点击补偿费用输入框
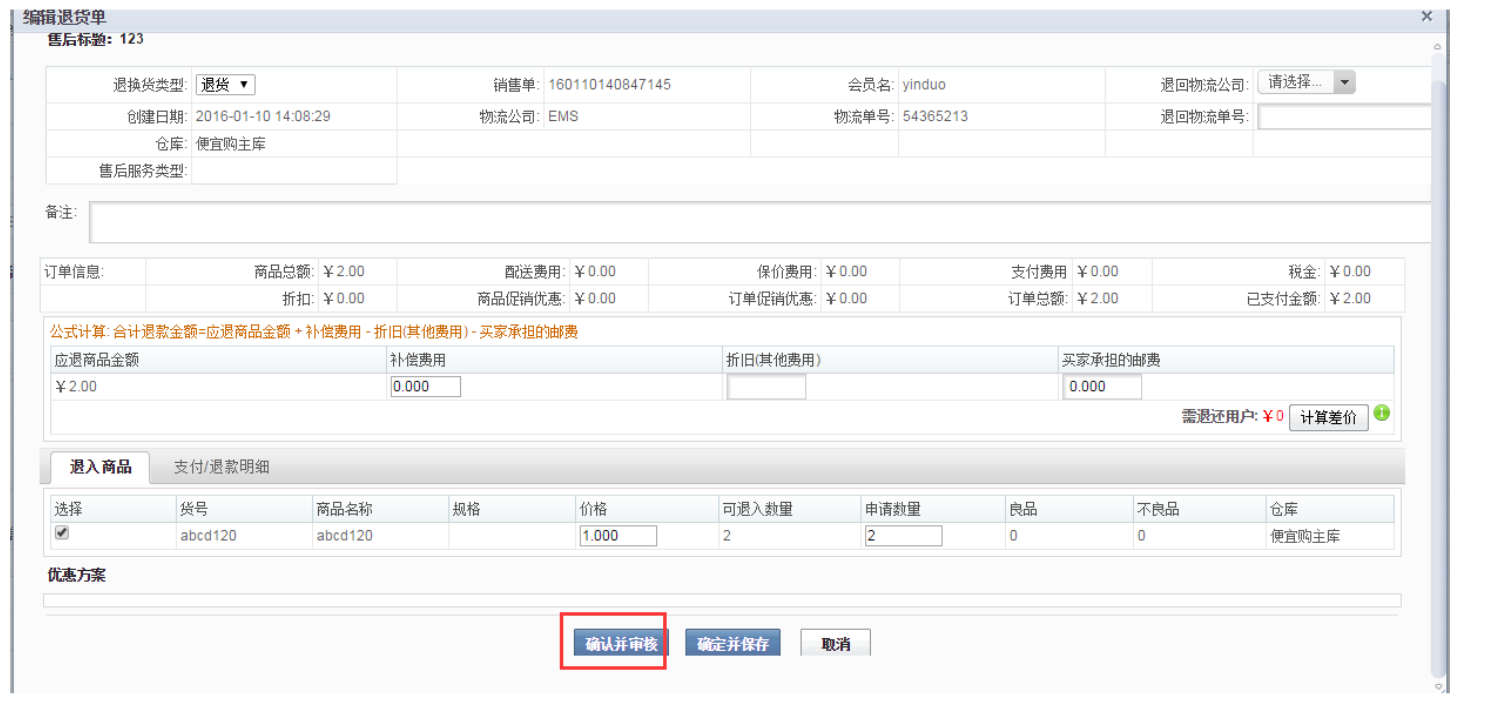This screenshot has height=724, width=1497. click(424, 386)
